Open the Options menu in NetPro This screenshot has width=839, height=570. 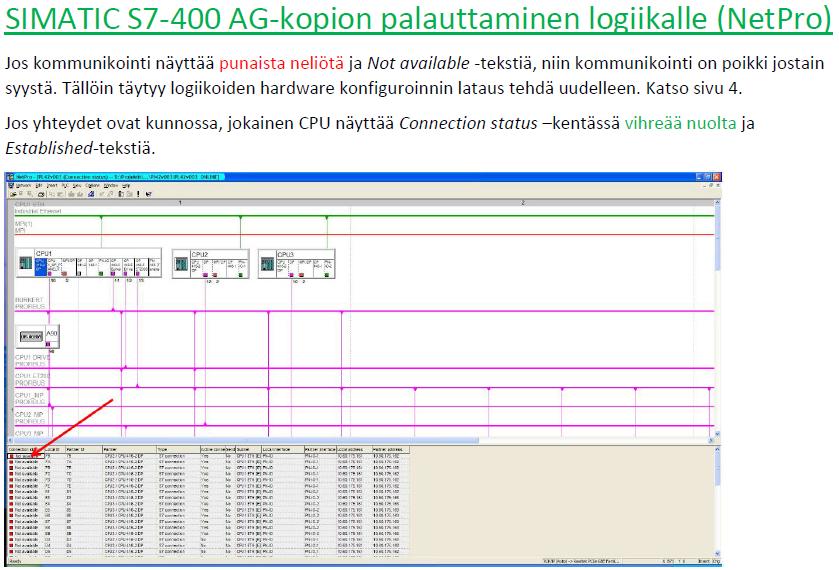(92, 185)
